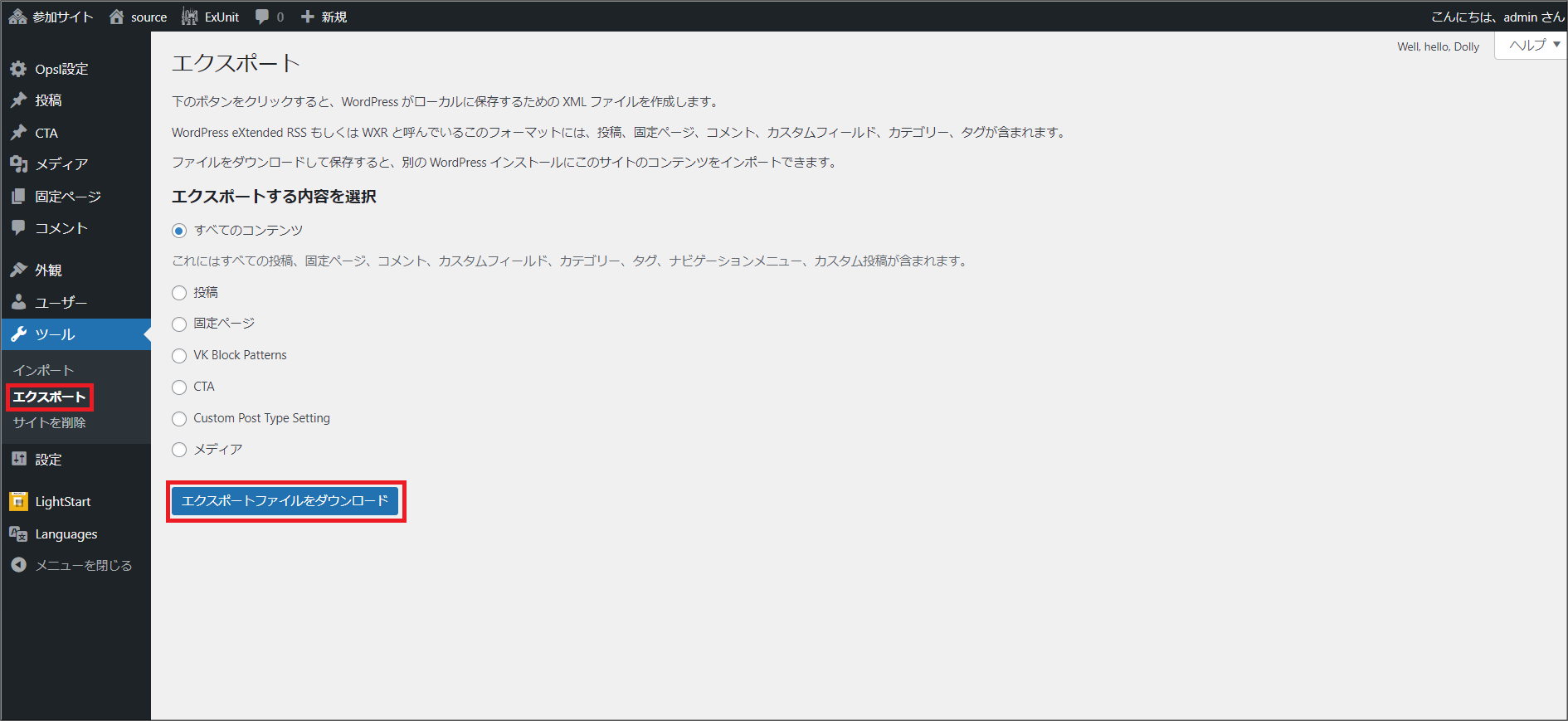The image size is (1568, 721).
Task: Click the ツール menu label
Action: pos(55,334)
